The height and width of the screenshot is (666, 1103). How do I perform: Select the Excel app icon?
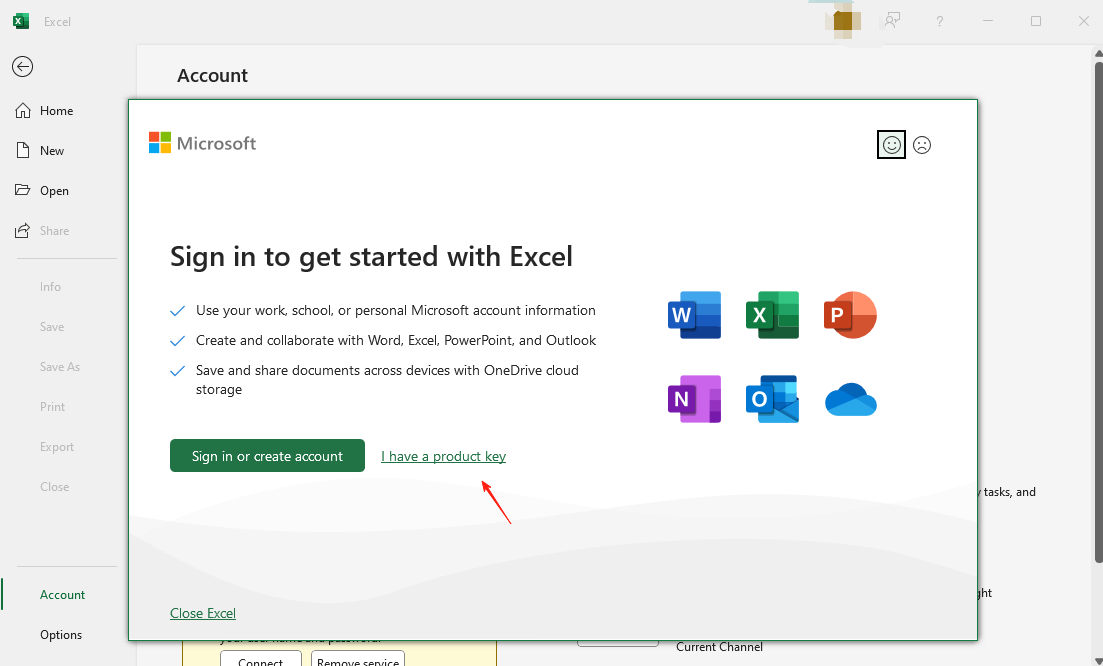pyautogui.click(x=772, y=315)
